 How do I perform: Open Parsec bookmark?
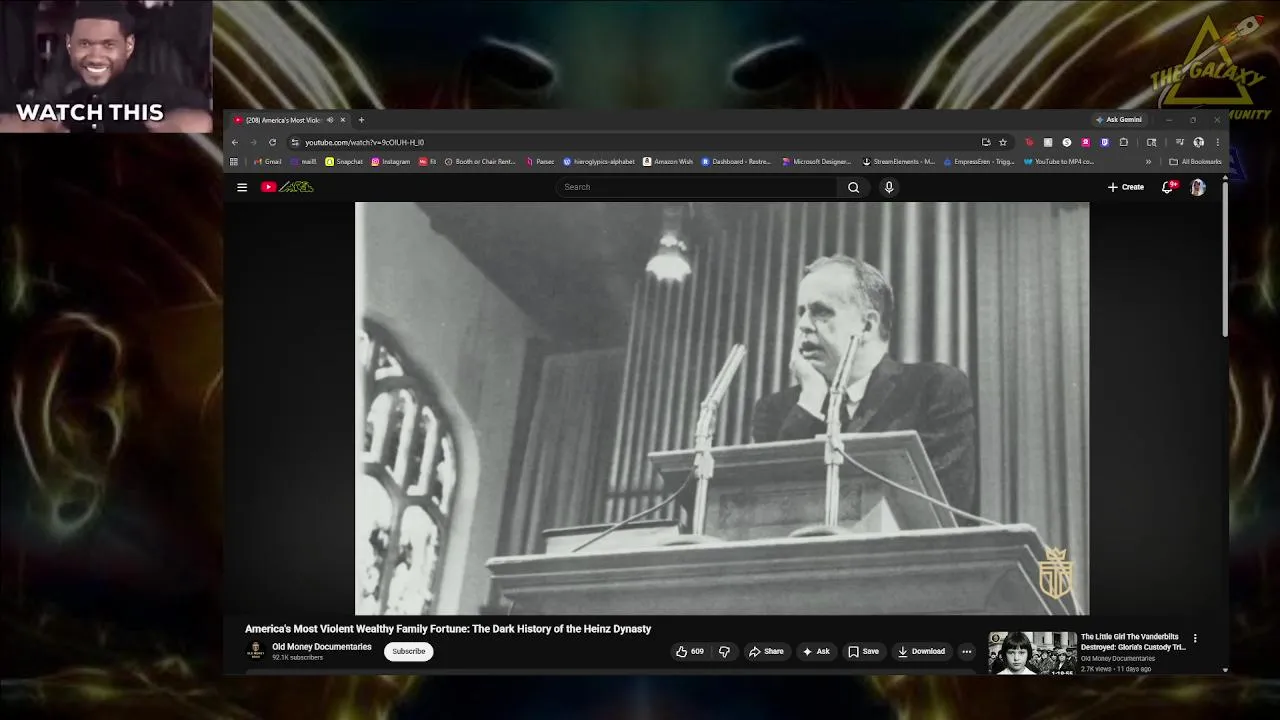[x=540, y=161]
